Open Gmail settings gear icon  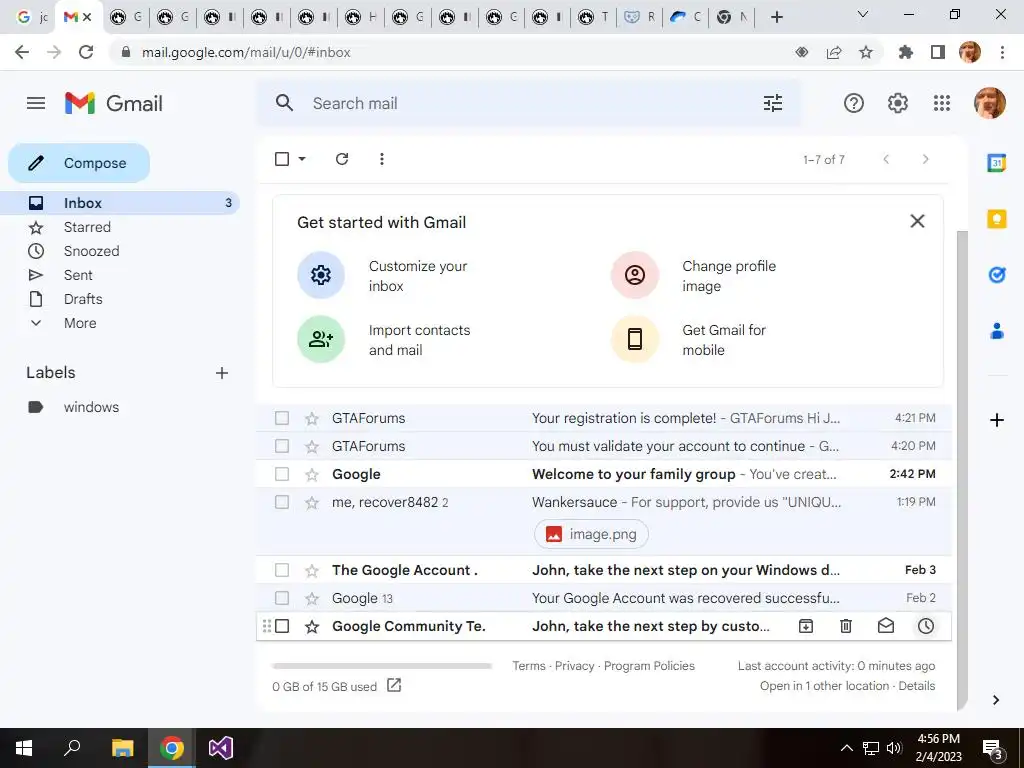point(898,103)
